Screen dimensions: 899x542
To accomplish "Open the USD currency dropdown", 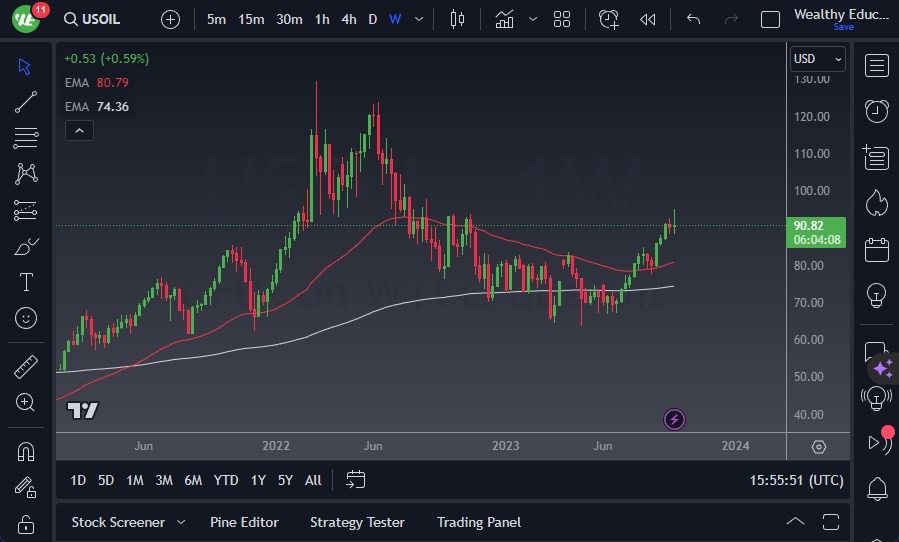I will [818, 59].
